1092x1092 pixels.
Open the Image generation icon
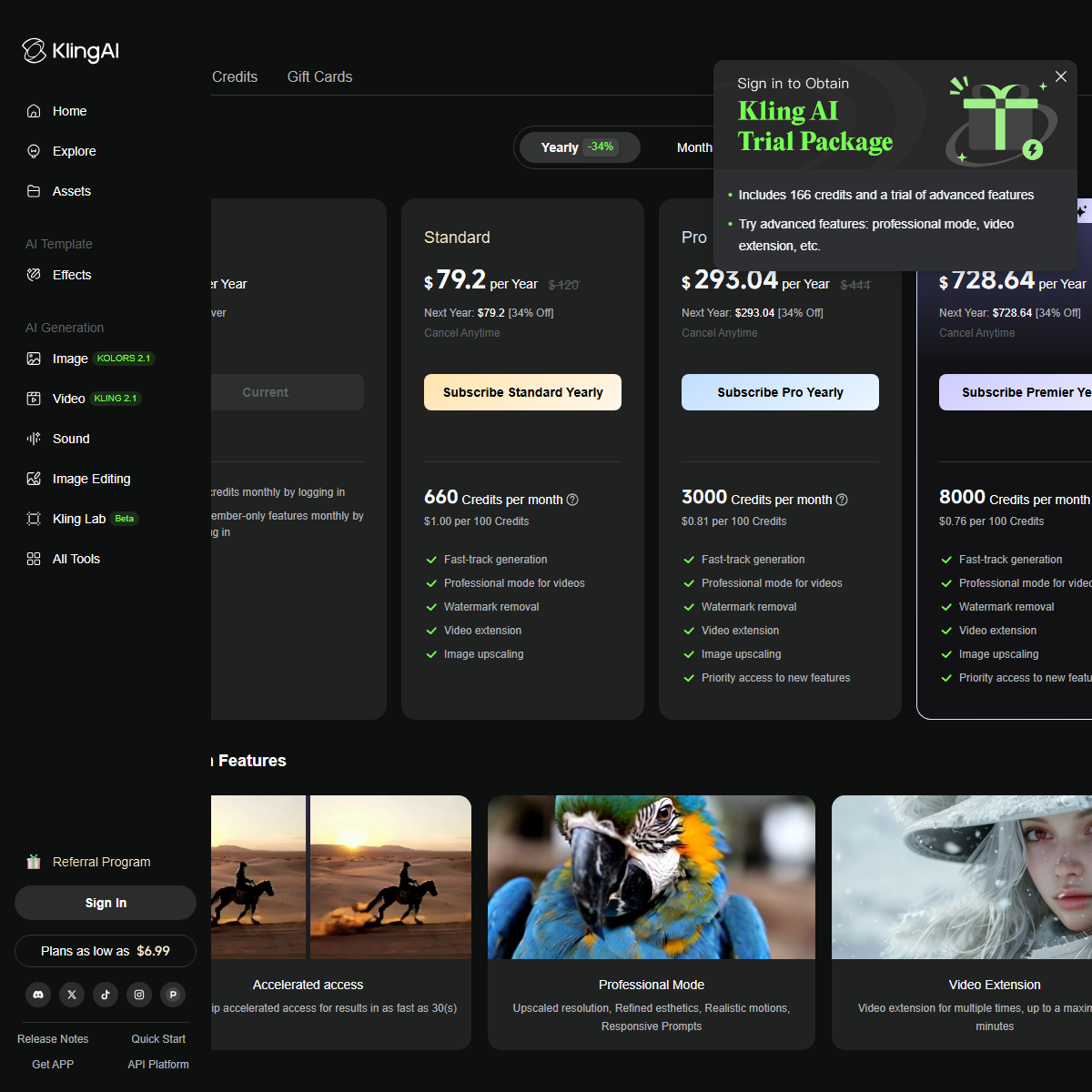pyautogui.click(x=34, y=359)
